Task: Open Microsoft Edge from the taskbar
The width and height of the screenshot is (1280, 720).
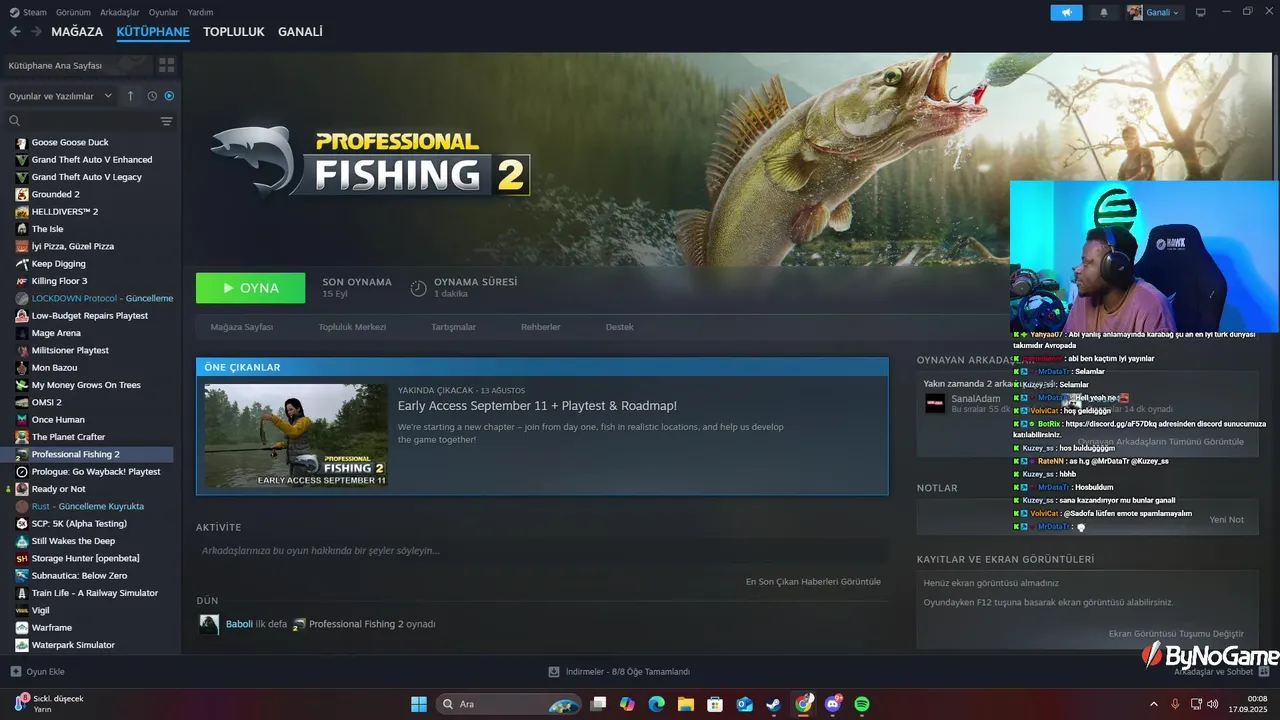Action: coord(656,704)
